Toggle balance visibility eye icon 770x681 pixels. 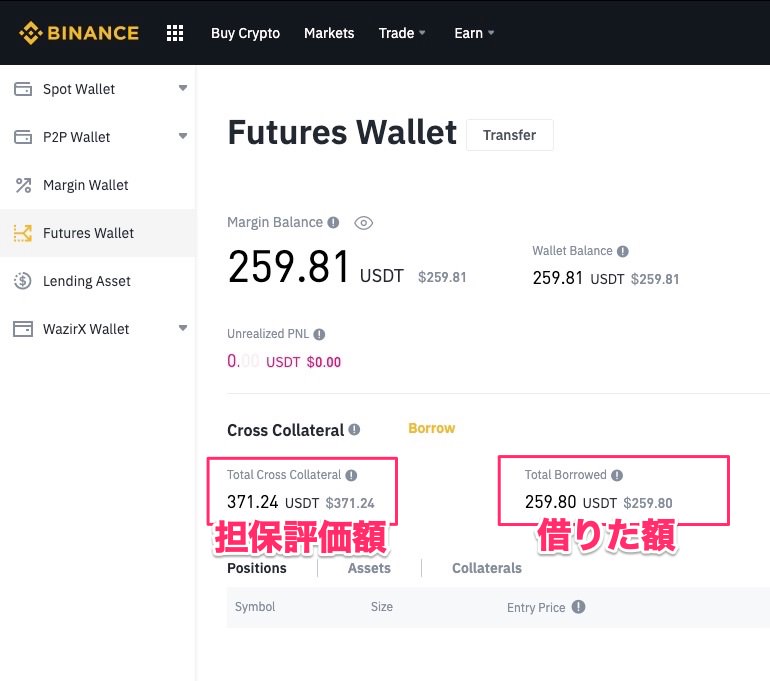click(x=364, y=223)
